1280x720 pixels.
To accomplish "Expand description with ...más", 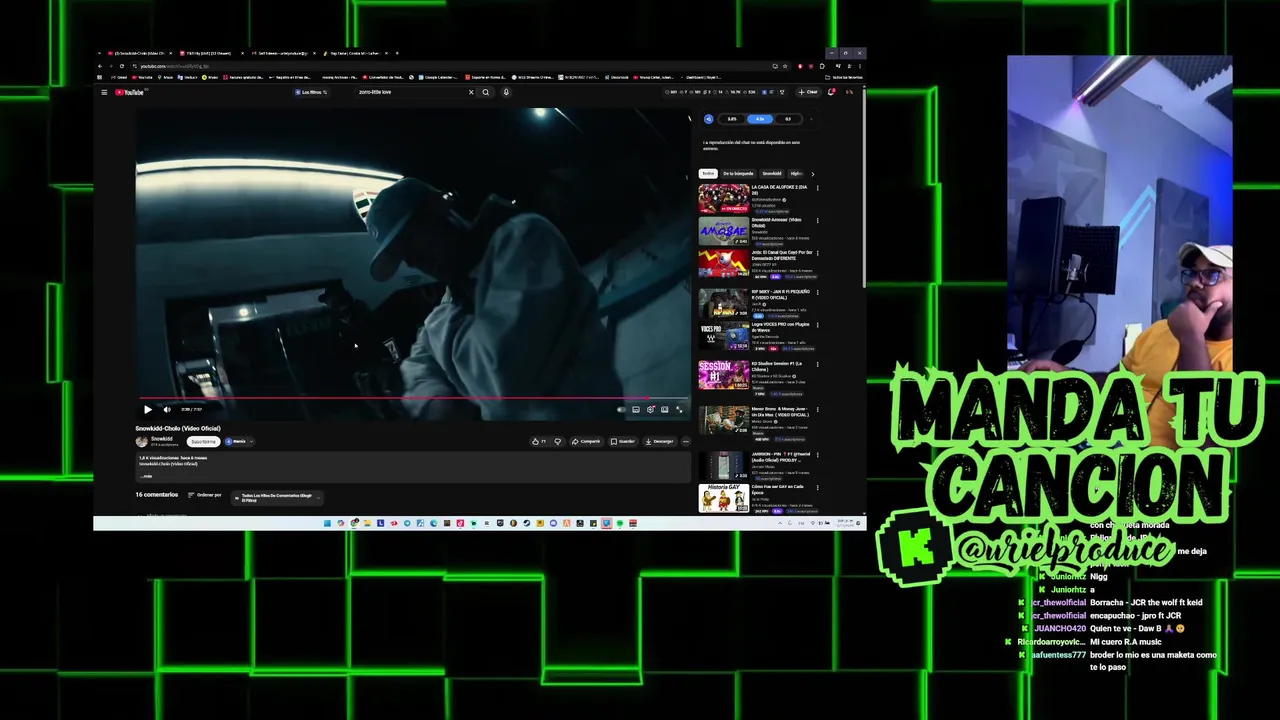I will 146,476.
